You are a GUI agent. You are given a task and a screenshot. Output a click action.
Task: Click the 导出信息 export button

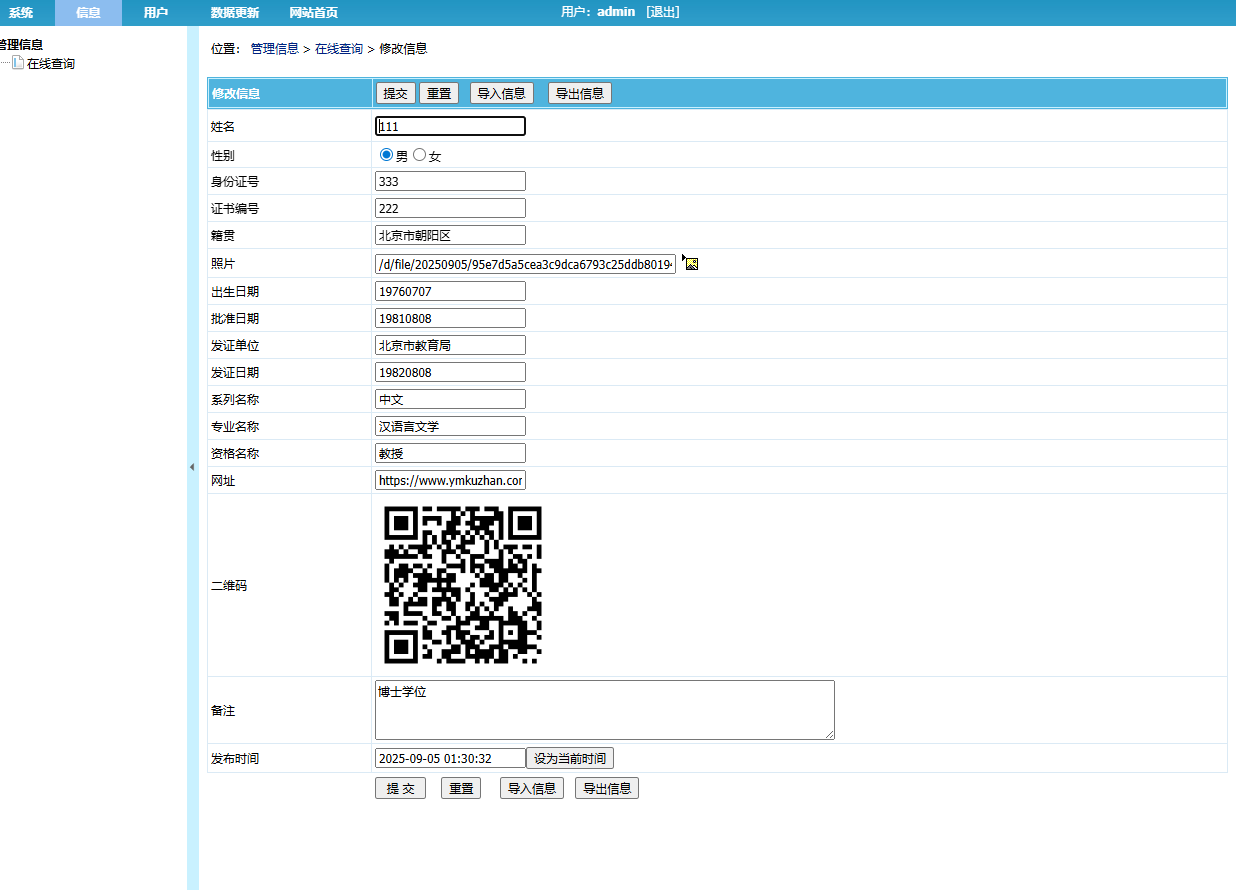pos(579,92)
